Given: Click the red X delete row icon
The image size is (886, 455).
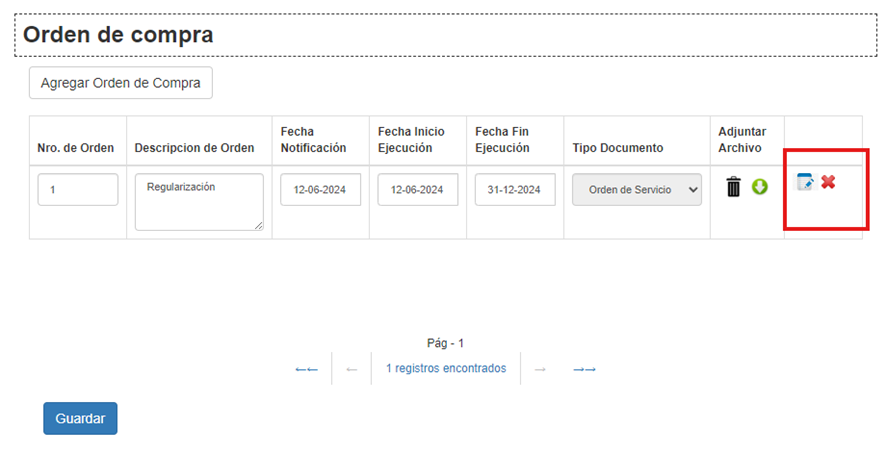Looking at the screenshot, I should click(828, 182).
